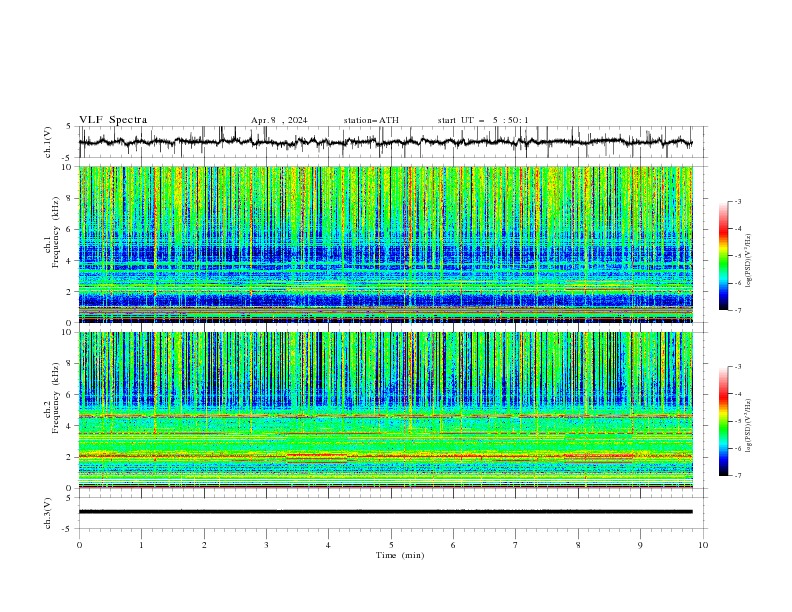This screenshot has width=792, height=612.
Task: Click the date 'Apr. 8, 2024'
Action: tap(279, 120)
